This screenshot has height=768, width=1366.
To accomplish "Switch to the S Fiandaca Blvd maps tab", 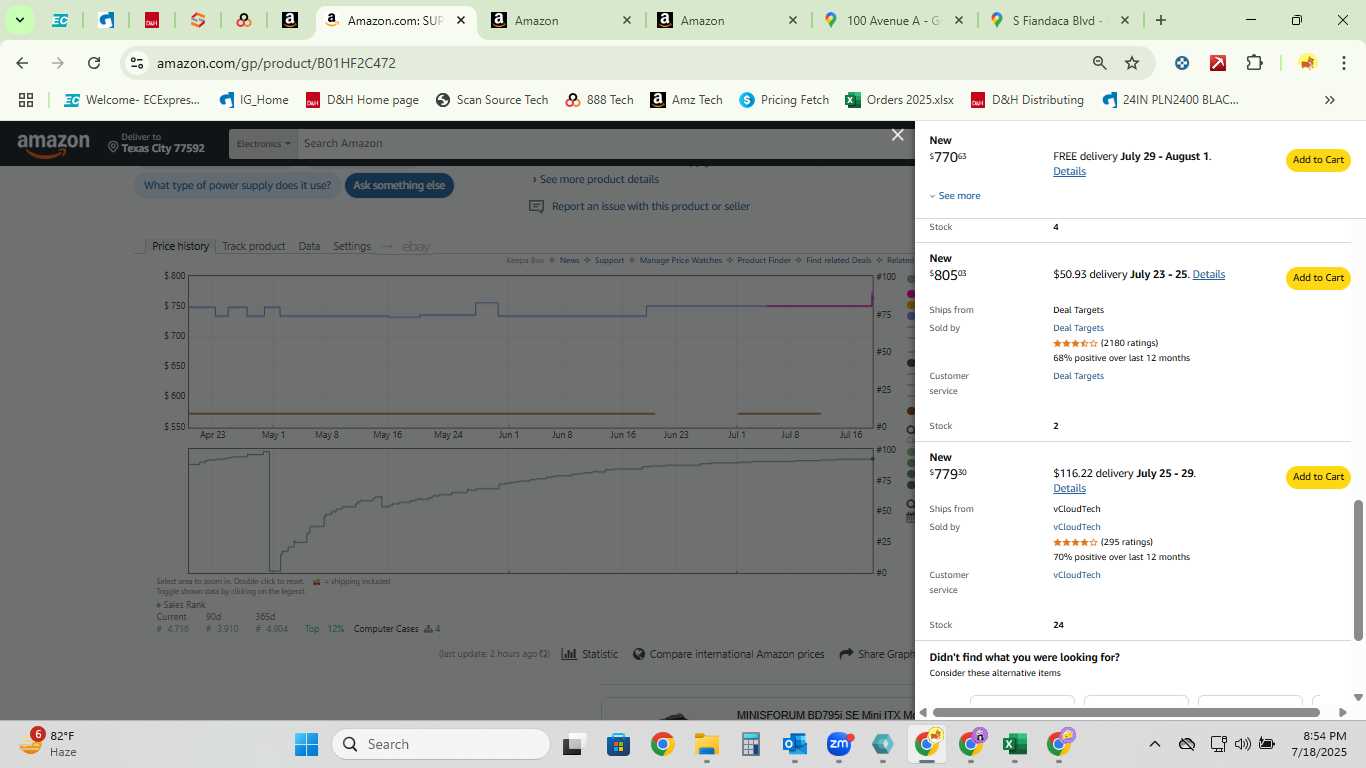I will [x=1058, y=20].
